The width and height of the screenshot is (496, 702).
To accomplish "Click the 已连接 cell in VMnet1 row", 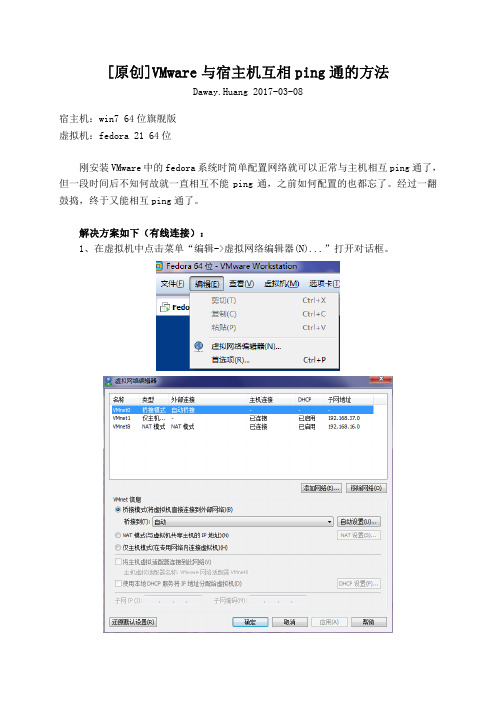I will tap(258, 418).
